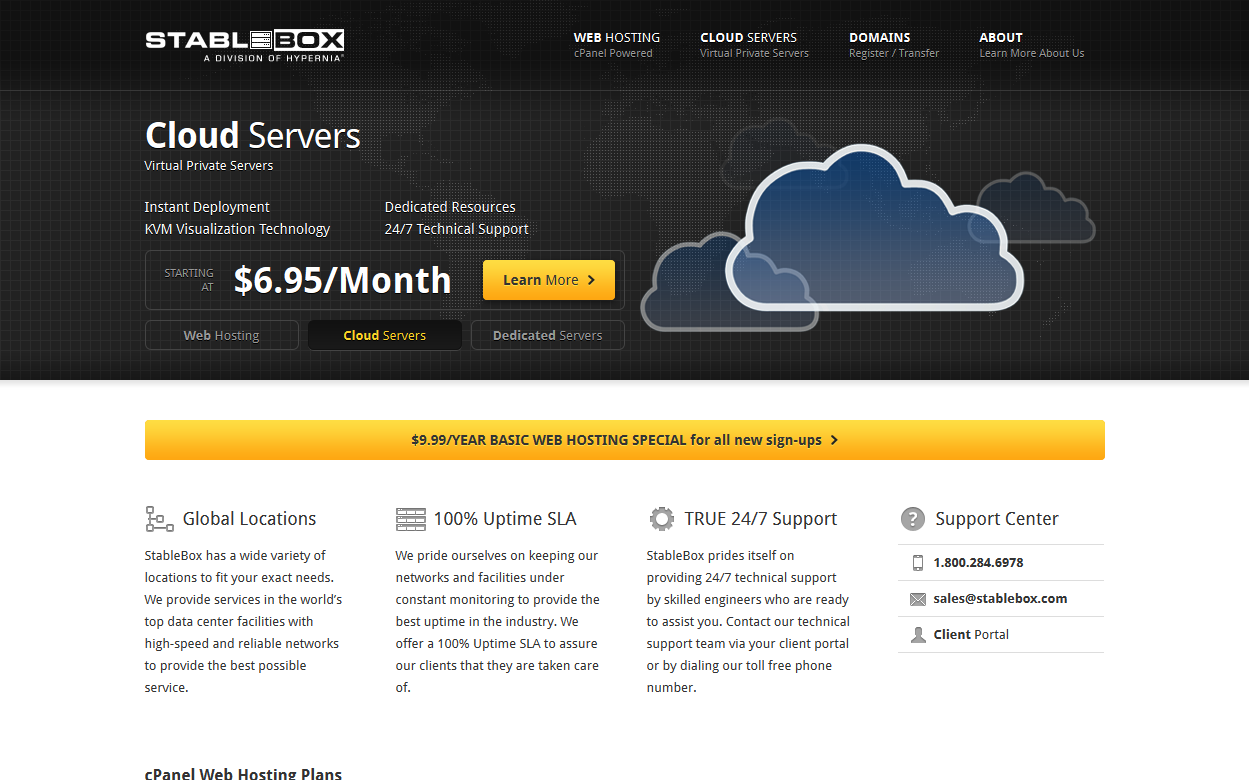
Task: Click the Dedicated Resources feature text
Action: click(450, 207)
